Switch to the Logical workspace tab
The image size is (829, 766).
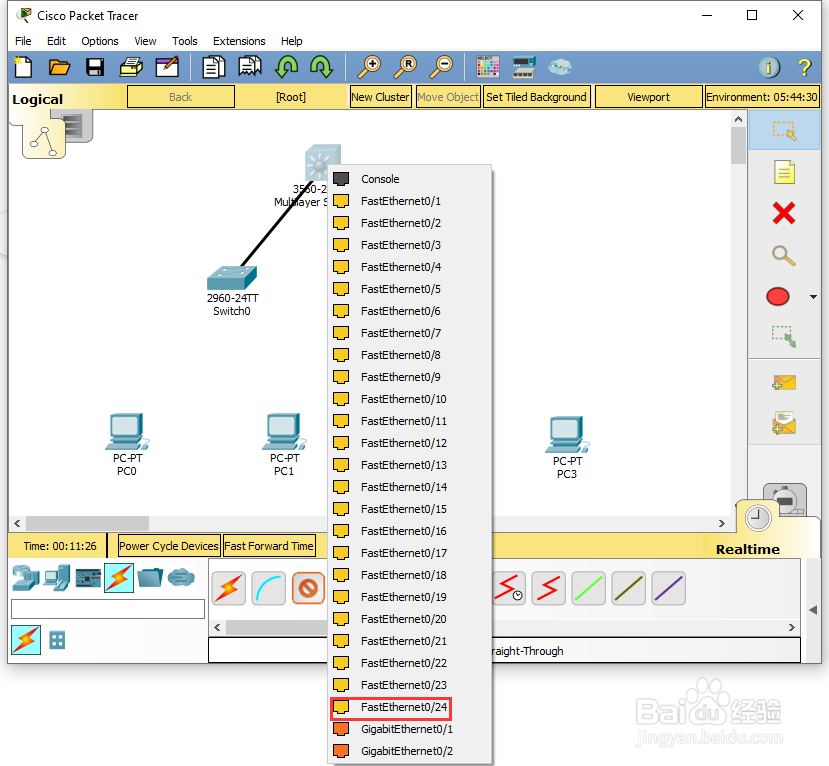[x=38, y=99]
